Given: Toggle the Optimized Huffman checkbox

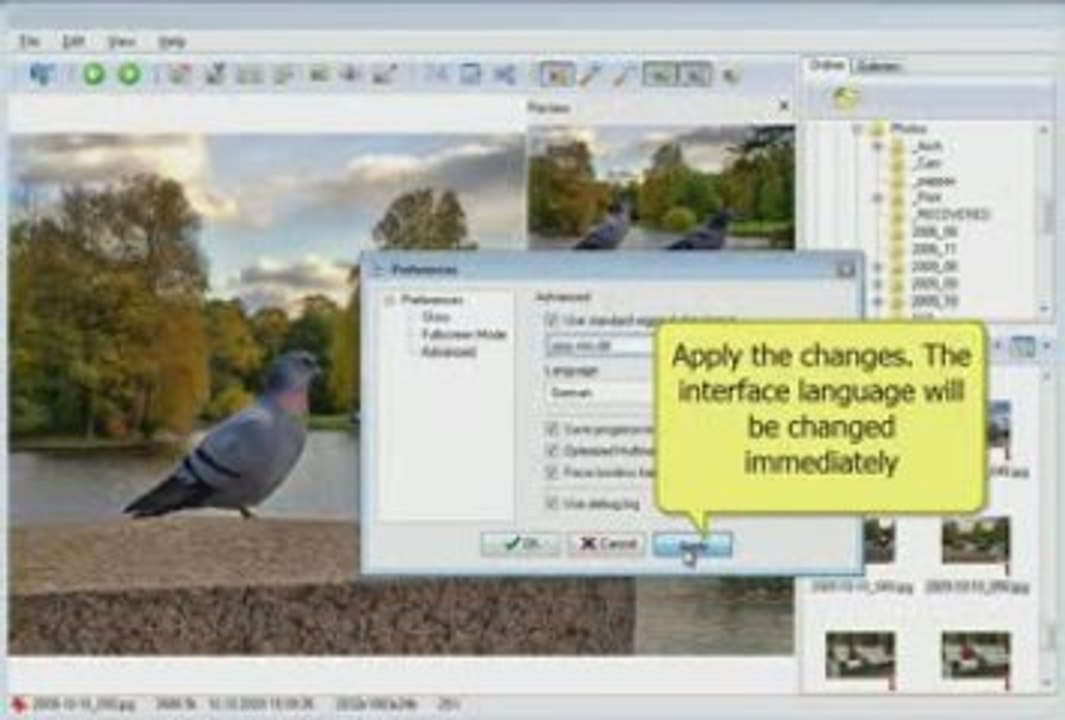Looking at the screenshot, I should [x=552, y=450].
